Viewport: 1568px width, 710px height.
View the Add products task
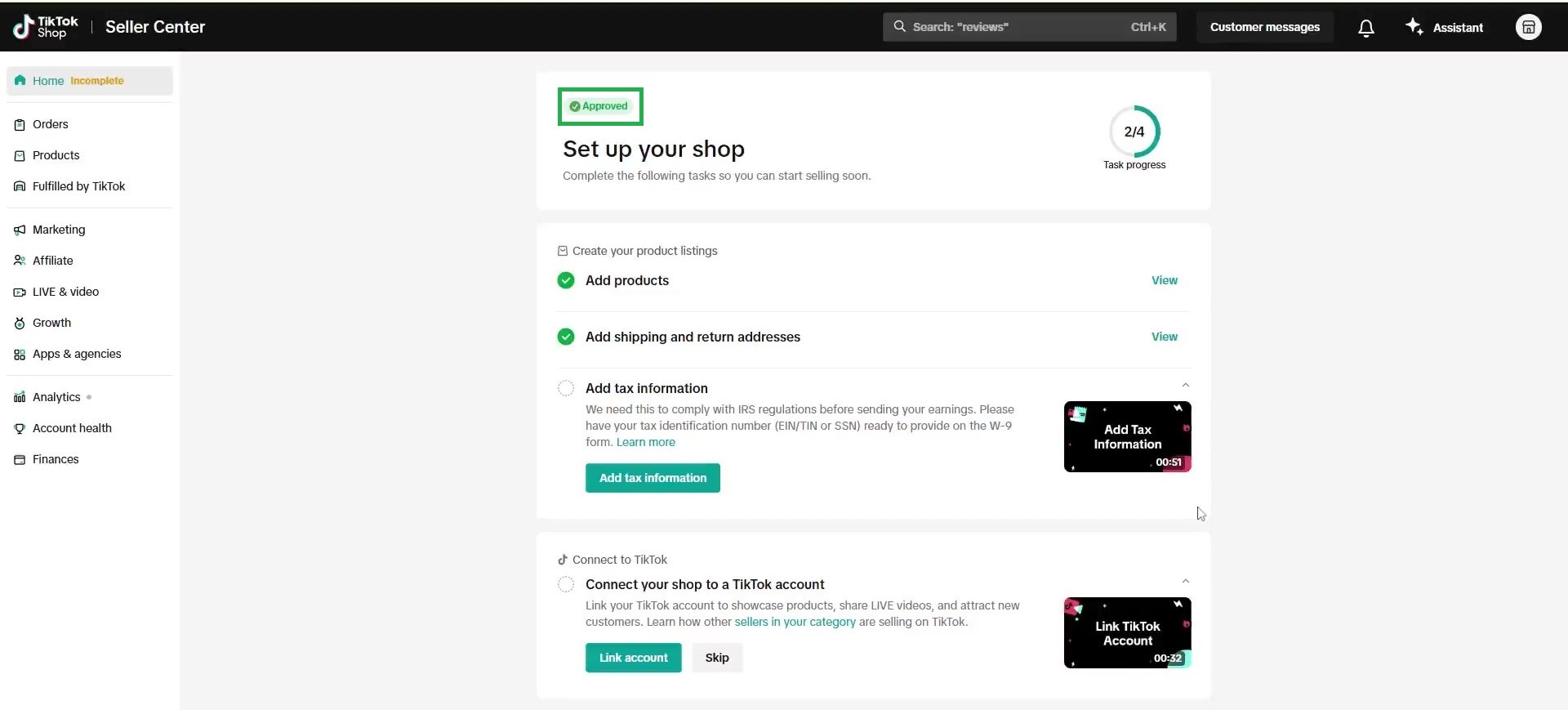pos(1165,280)
